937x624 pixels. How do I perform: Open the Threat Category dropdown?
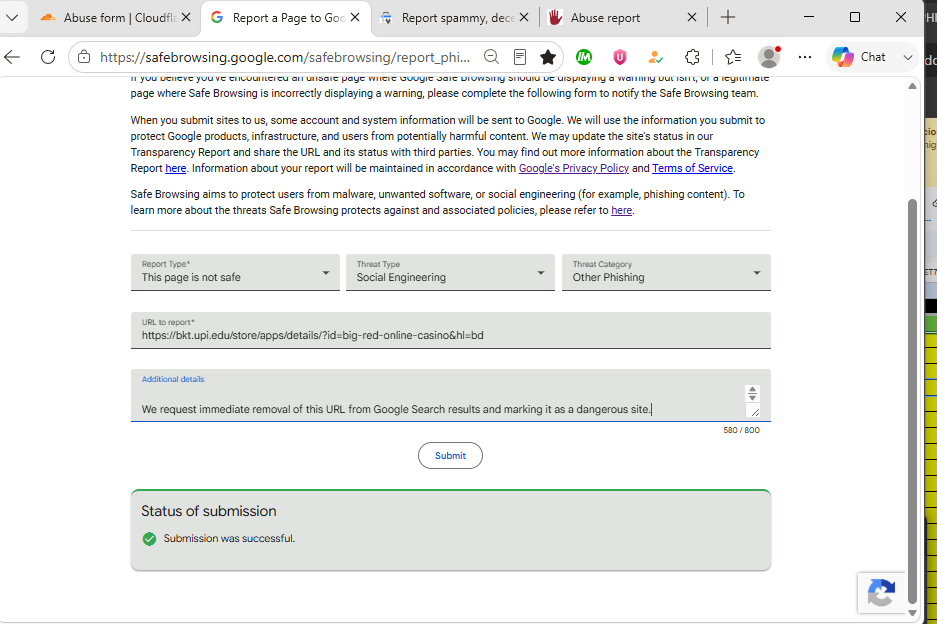tap(666, 273)
